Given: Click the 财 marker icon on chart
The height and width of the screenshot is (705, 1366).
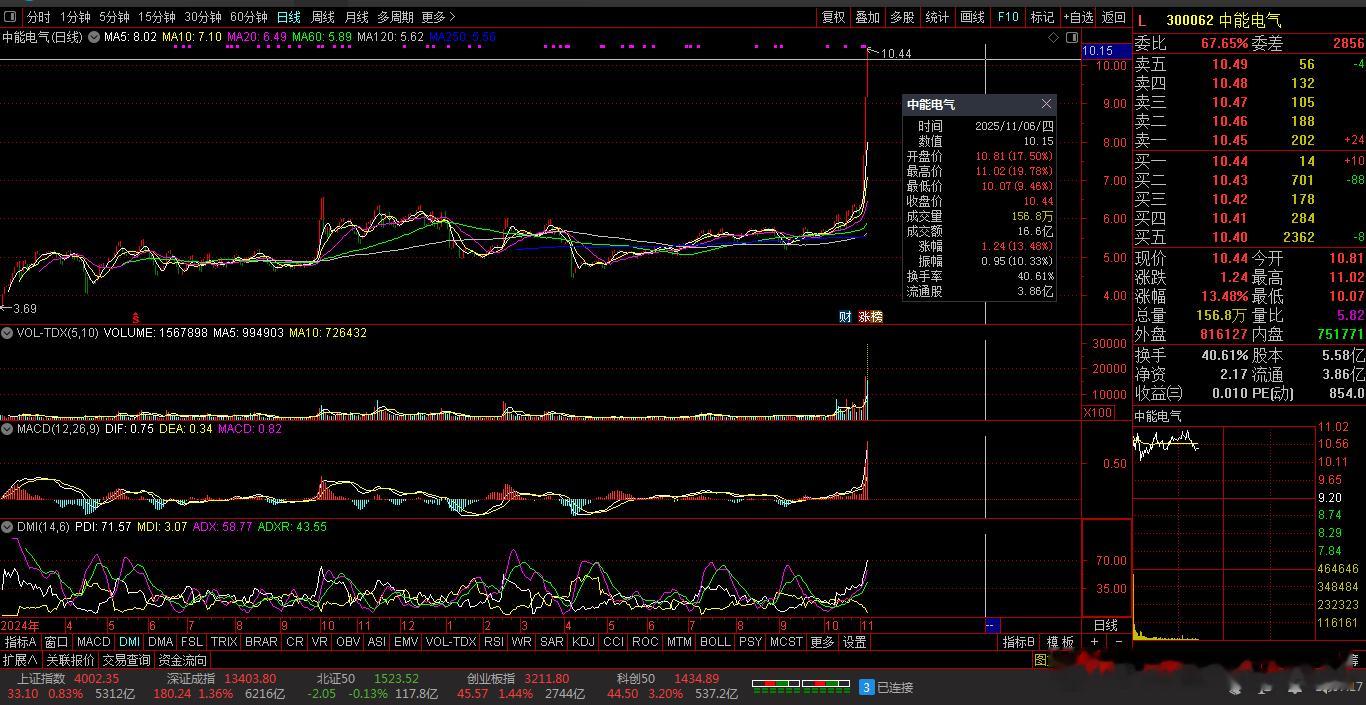Looking at the screenshot, I should point(845,317).
